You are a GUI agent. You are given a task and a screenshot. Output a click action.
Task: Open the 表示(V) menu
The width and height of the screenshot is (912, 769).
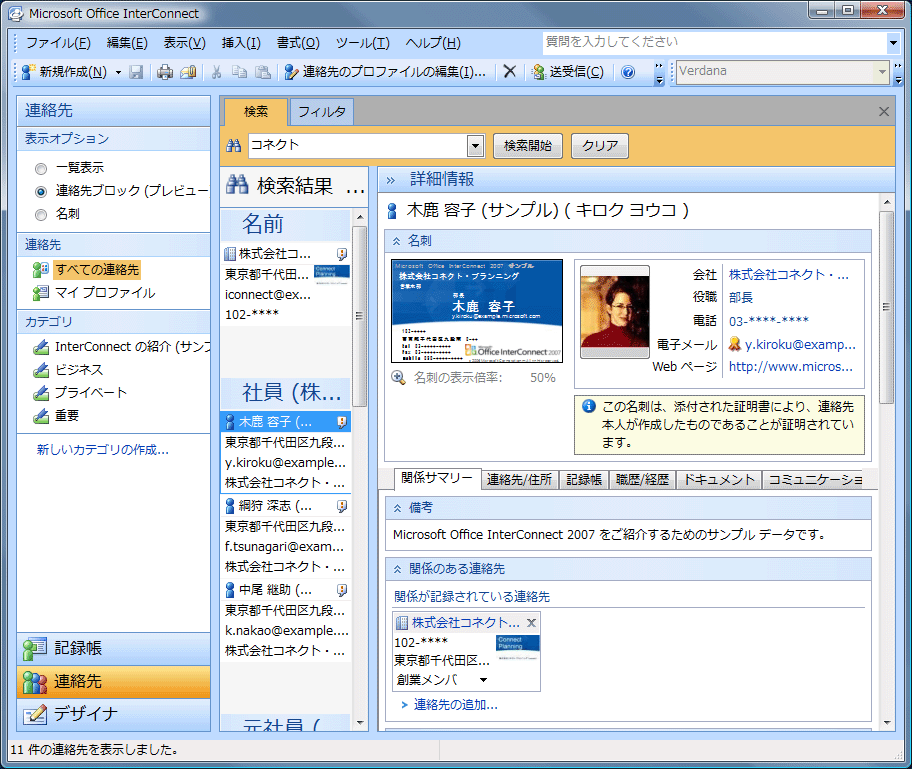[x=184, y=42]
